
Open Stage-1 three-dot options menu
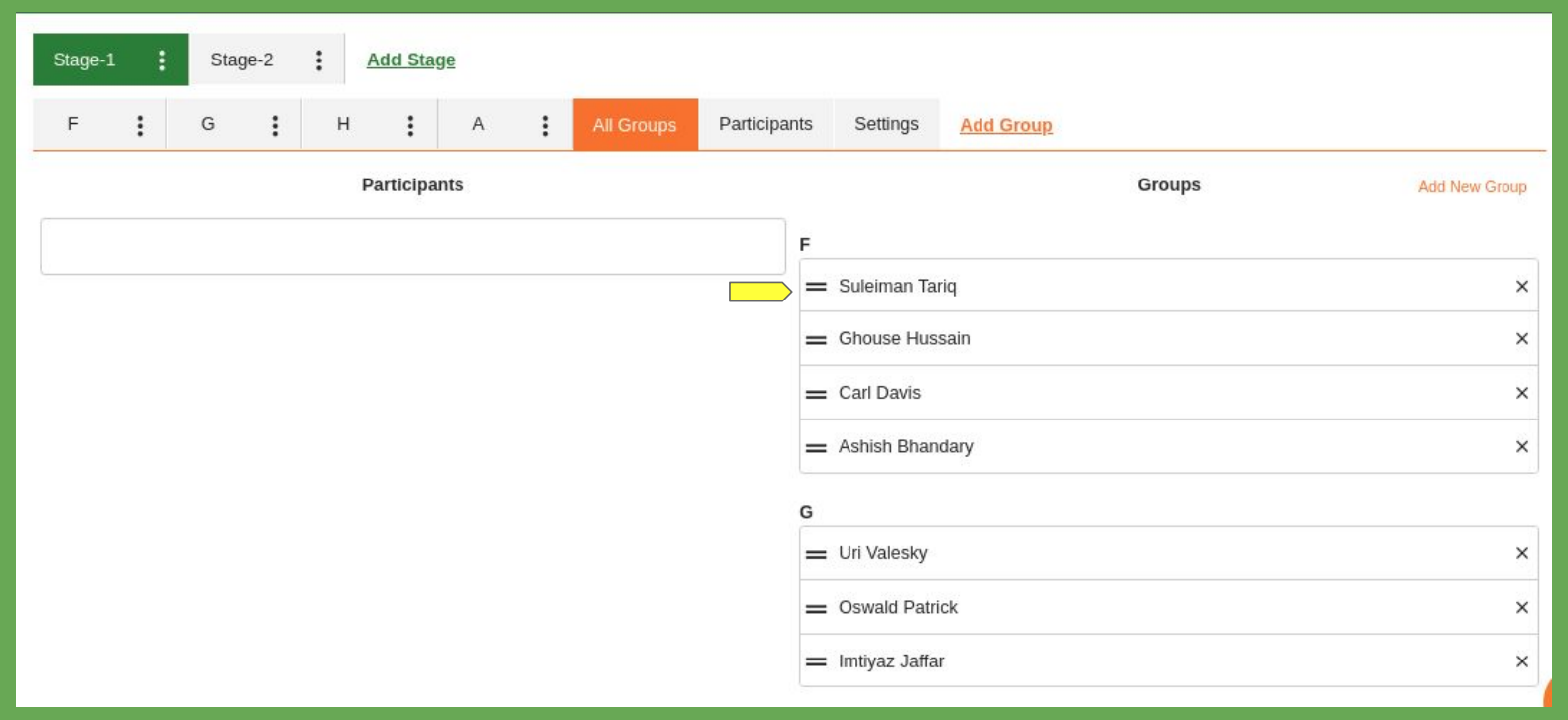(162, 60)
